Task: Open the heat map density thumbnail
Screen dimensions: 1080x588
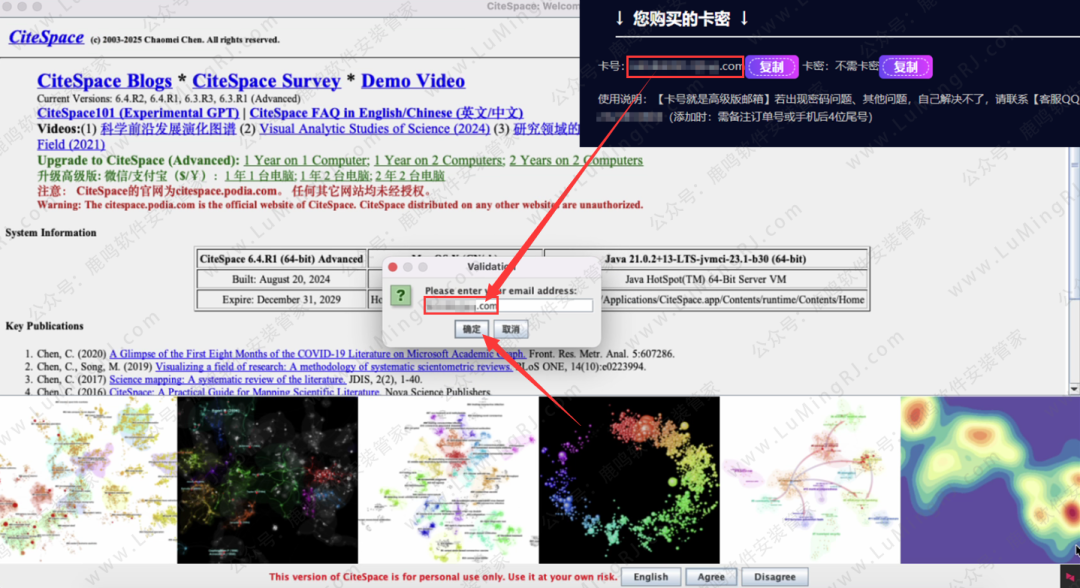Action: coord(990,480)
